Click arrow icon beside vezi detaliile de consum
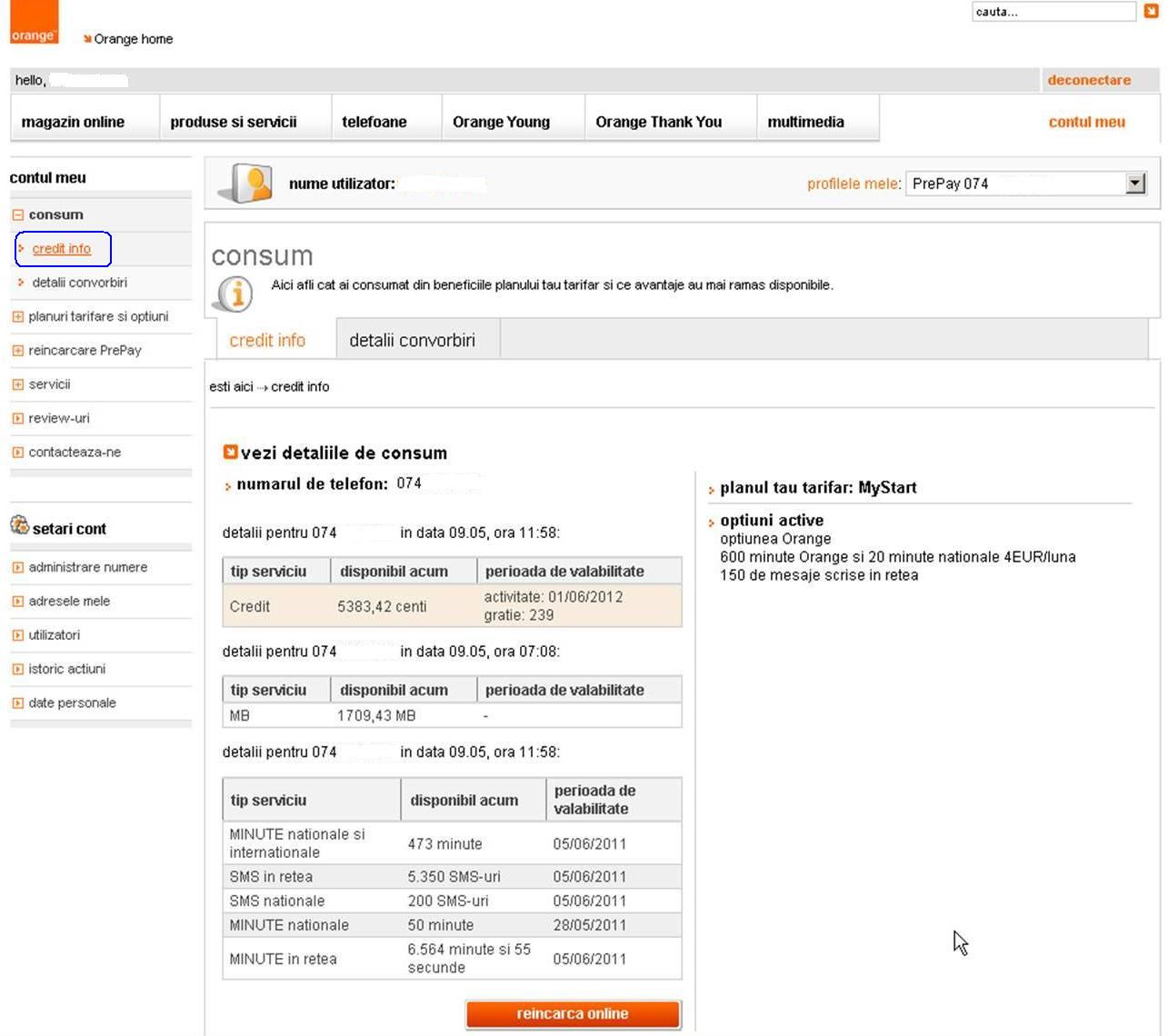 coord(230,452)
